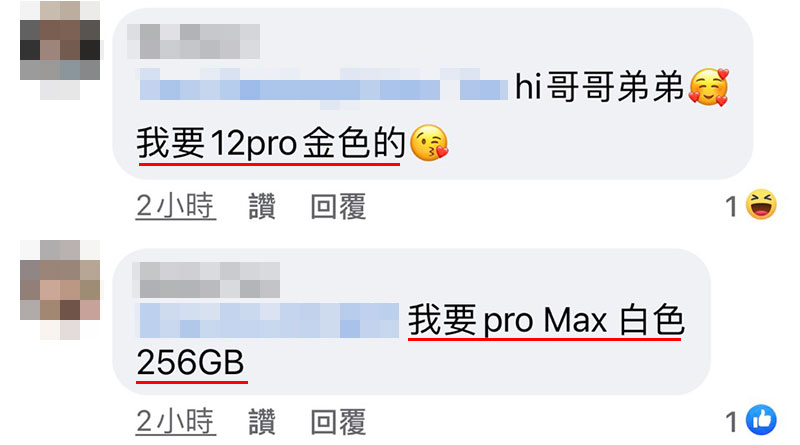Open the blurred name of second commenter
Image resolution: width=800 pixels, height=445 pixels.
206,280
